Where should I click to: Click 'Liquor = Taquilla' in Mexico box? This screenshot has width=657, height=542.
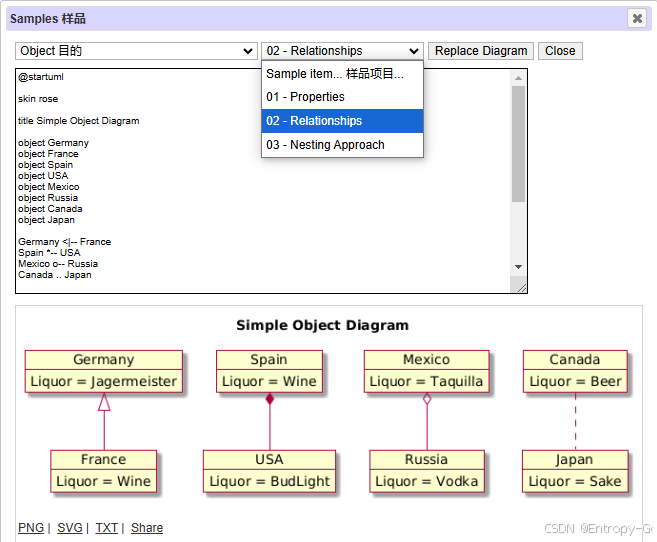[x=427, y=381]
